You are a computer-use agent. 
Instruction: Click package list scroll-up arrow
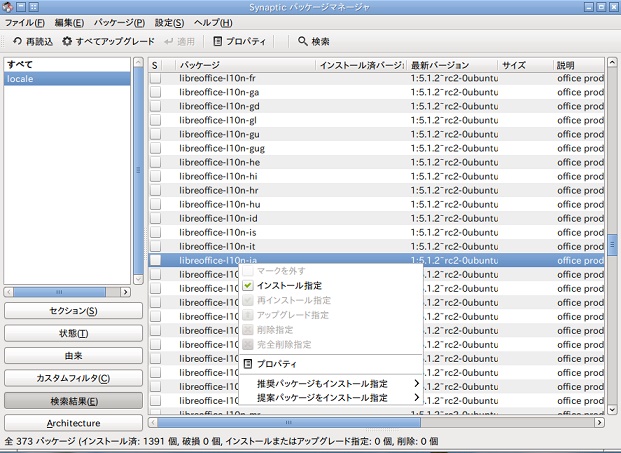click(612, 62)
